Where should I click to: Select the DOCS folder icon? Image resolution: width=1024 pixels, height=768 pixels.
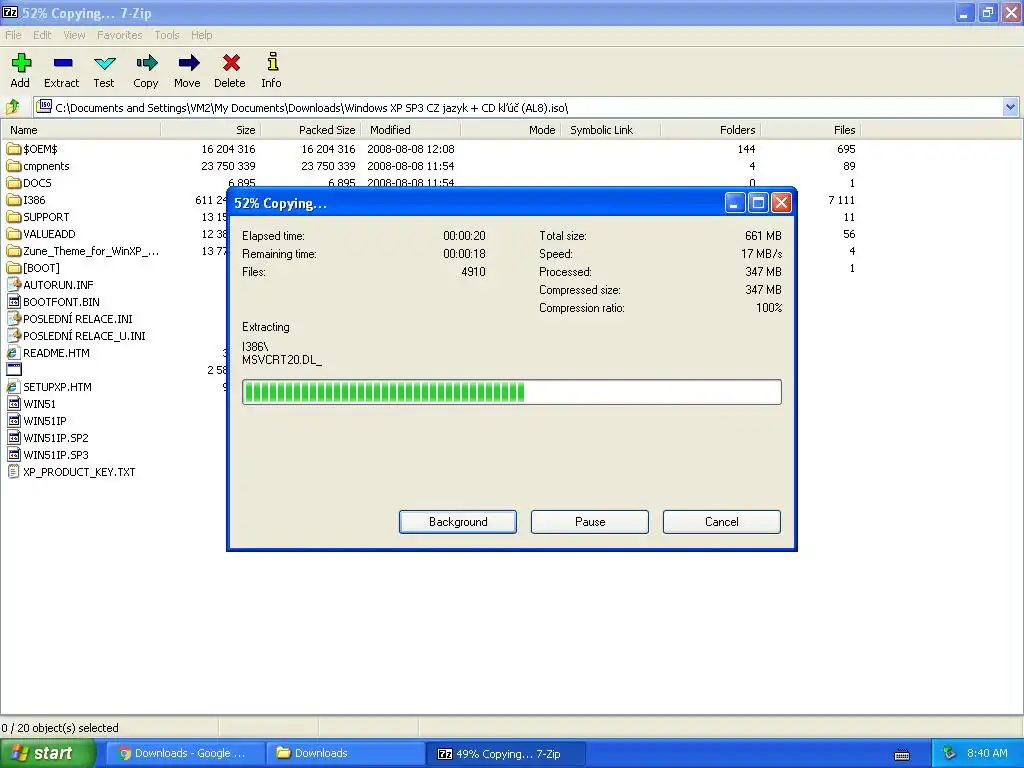click(x=13, y=183)
